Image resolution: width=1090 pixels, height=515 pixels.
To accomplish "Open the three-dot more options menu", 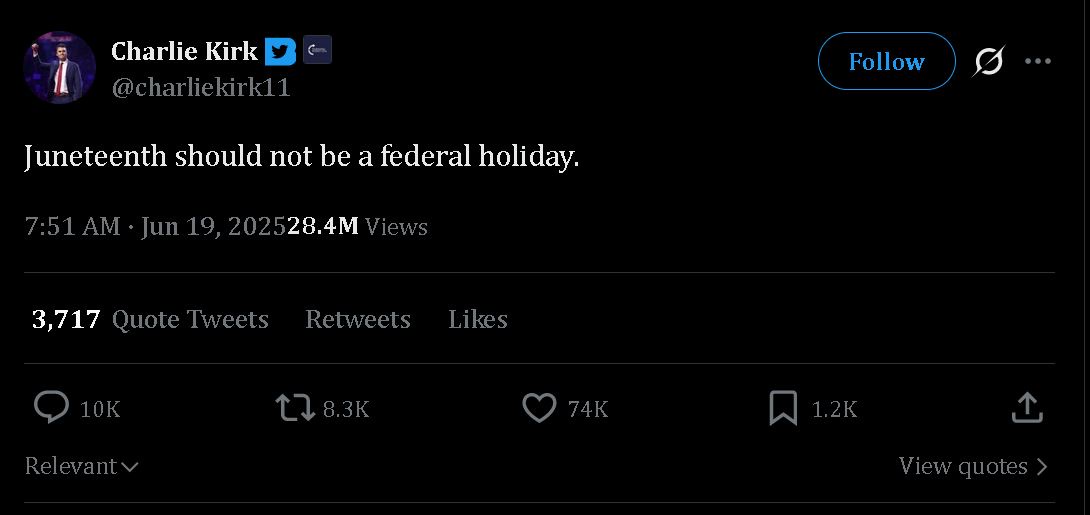I will tap(1038, 61).
